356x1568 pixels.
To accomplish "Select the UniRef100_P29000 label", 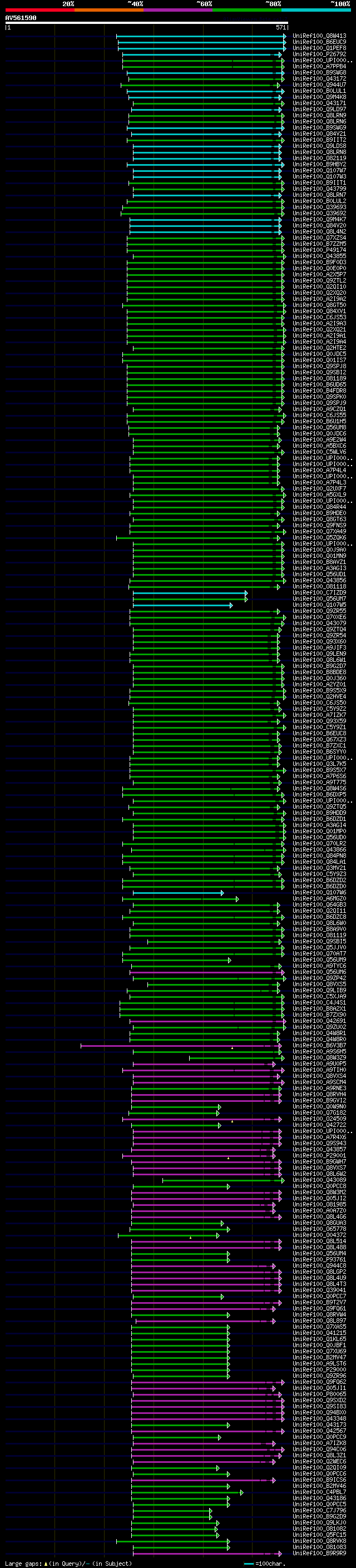I will click(319, 1369).
